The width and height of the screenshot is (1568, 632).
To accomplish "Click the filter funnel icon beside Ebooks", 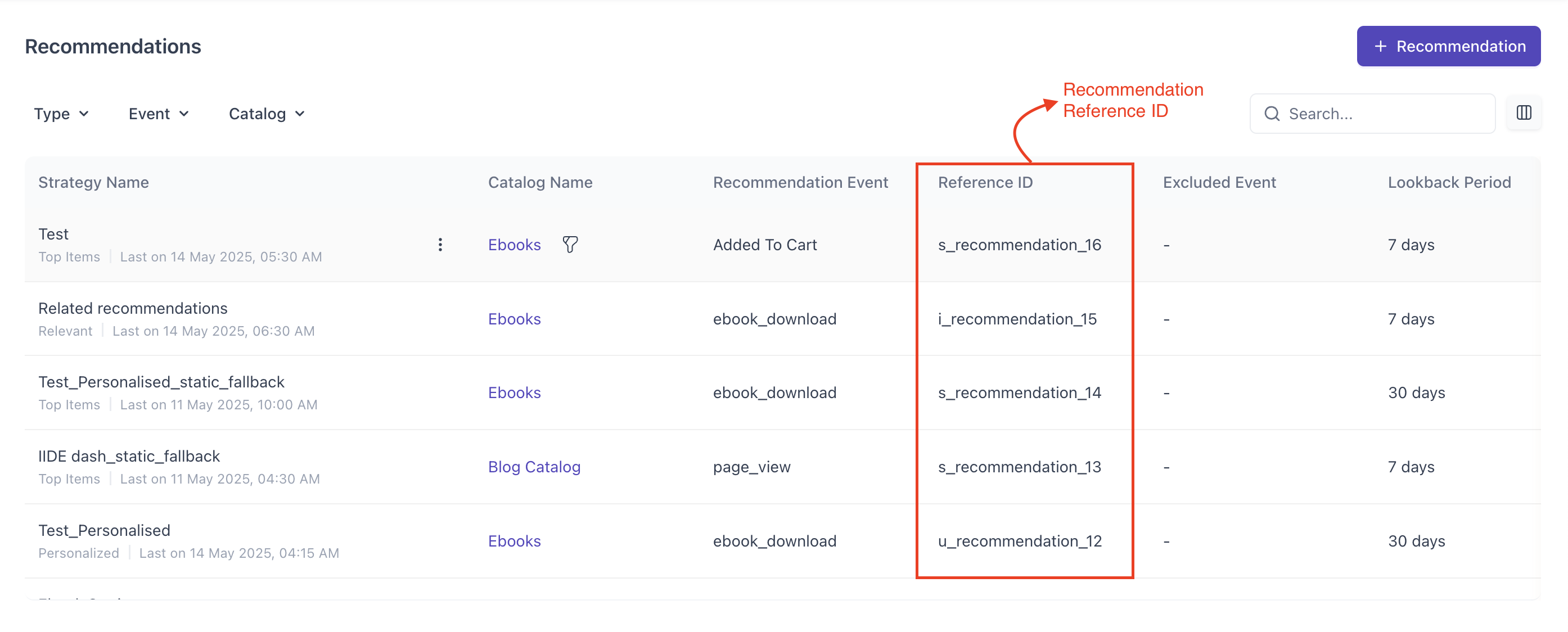I will click(x=570, y=245).
